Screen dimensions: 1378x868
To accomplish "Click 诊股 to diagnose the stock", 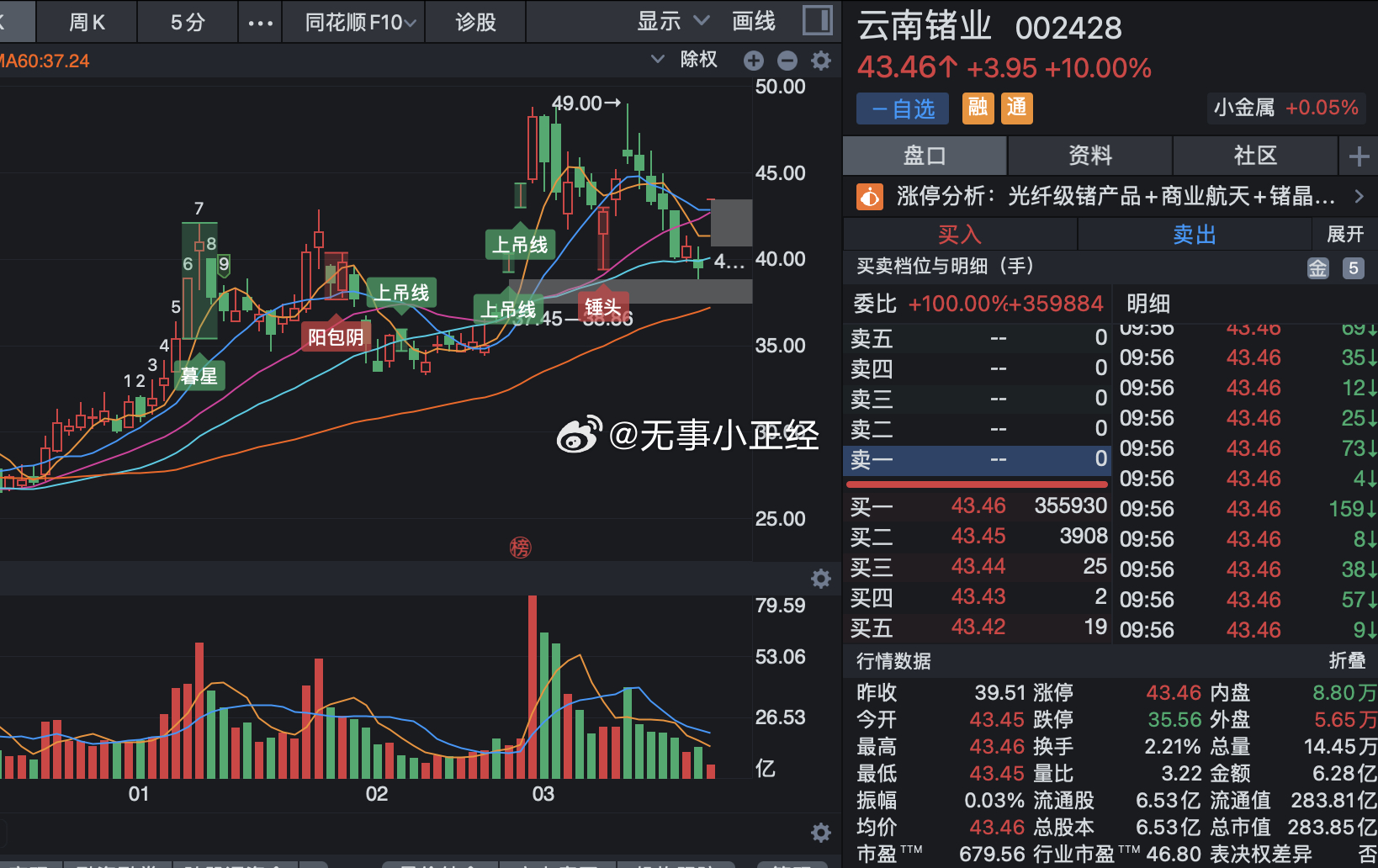I will [x=475, y=21].
